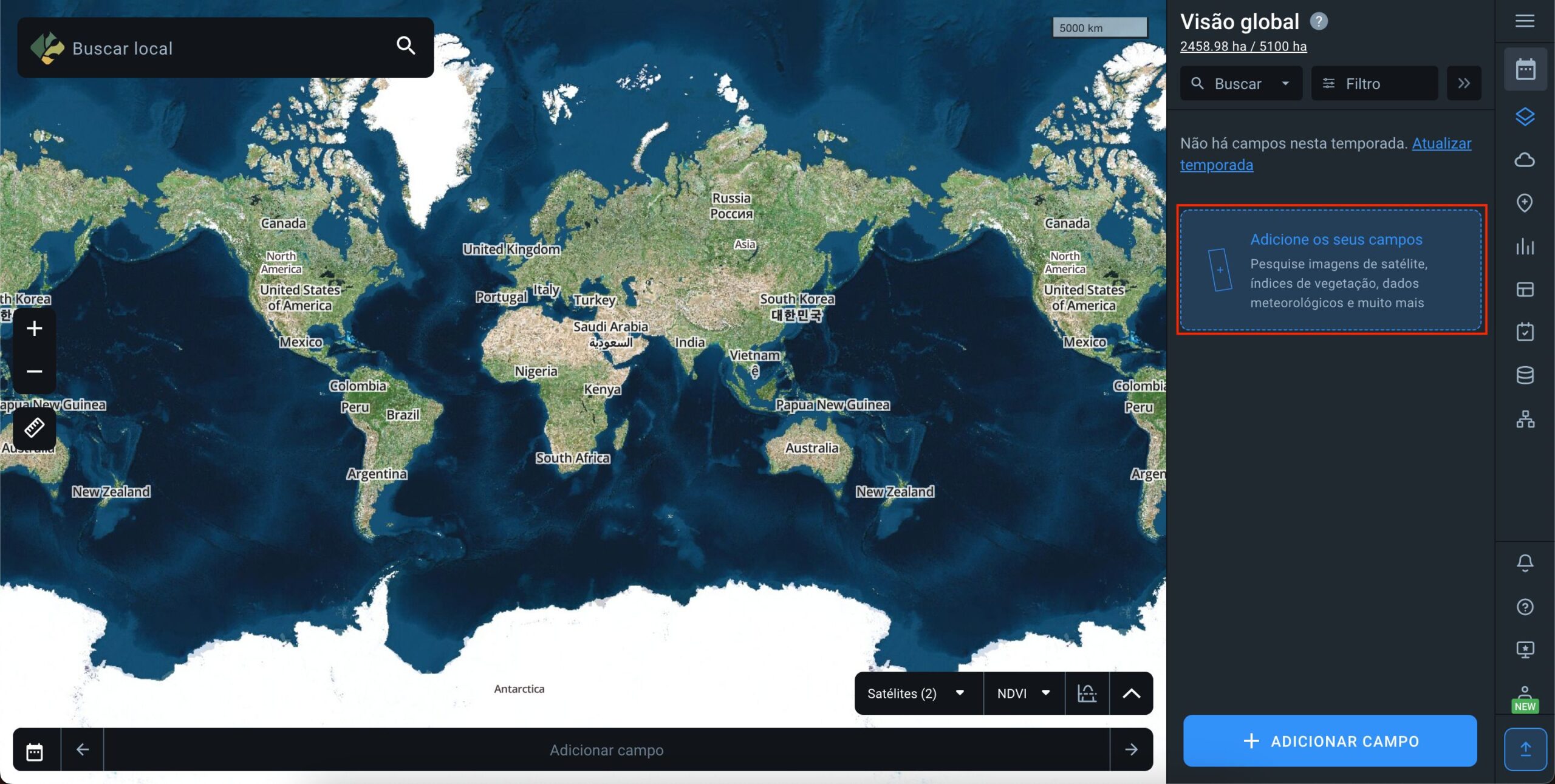Open the notifications bell icon
Screen dimensions: 1555x784
point(1525,563)
